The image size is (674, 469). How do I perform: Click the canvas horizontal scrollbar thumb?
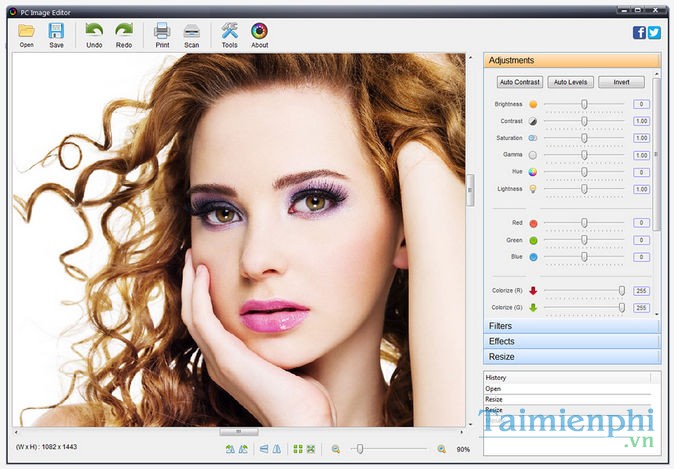point(239,432)
